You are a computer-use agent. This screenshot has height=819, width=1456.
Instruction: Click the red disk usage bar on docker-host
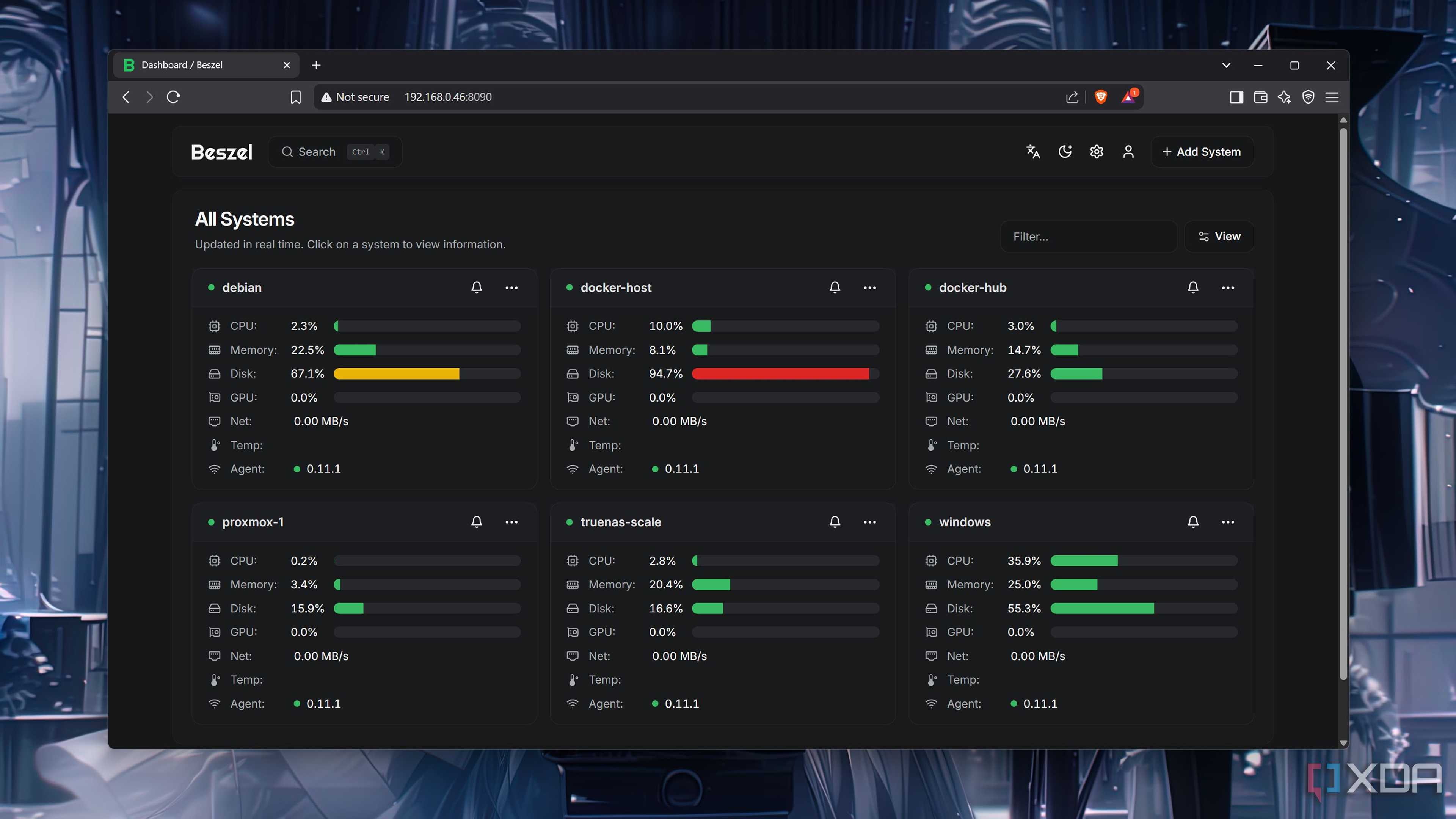pyautogui.click(x=780, y=373)
